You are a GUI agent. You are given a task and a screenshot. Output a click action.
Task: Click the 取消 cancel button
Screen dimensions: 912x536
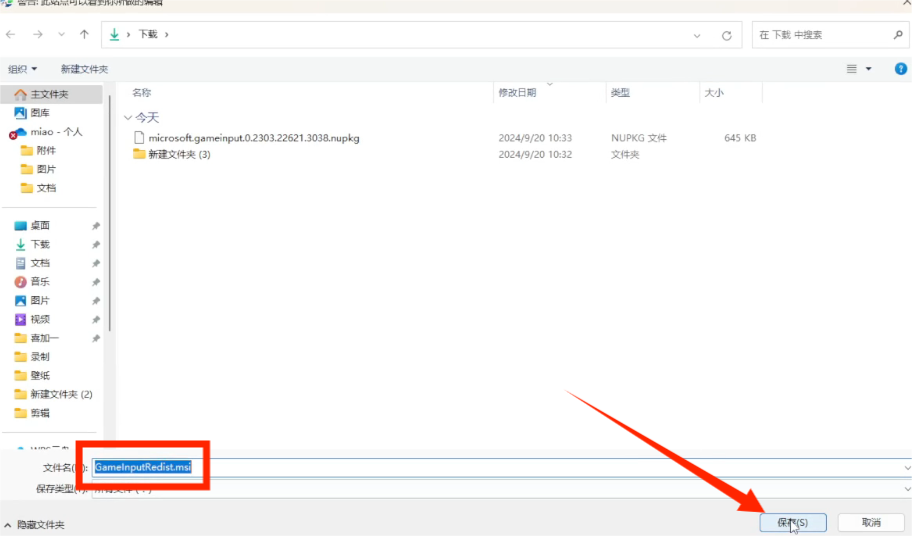(x=871, y=522)
